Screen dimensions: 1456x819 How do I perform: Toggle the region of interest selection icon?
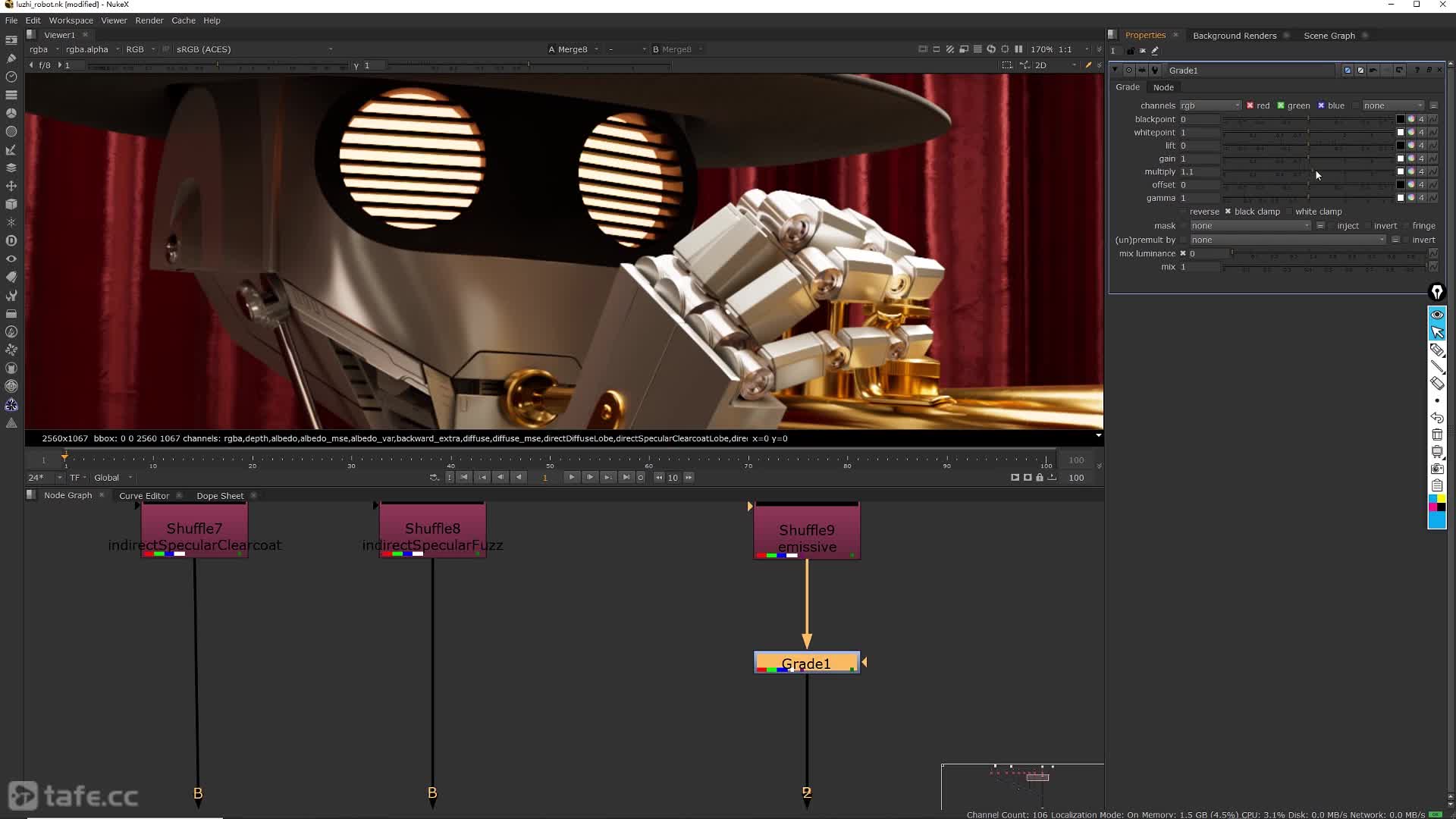pos(1007,65)
